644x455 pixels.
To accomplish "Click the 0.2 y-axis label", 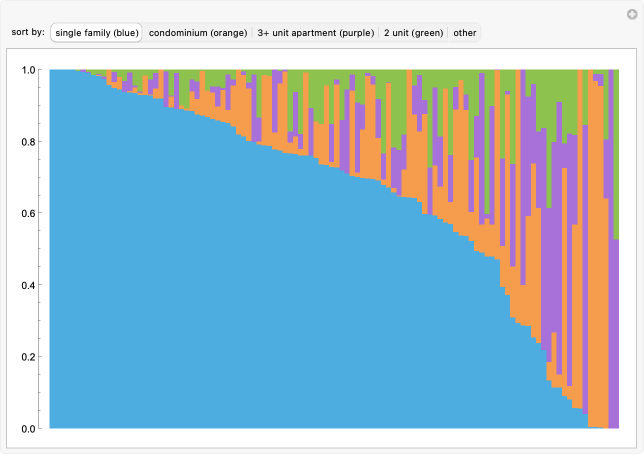I will click(28, 357).
